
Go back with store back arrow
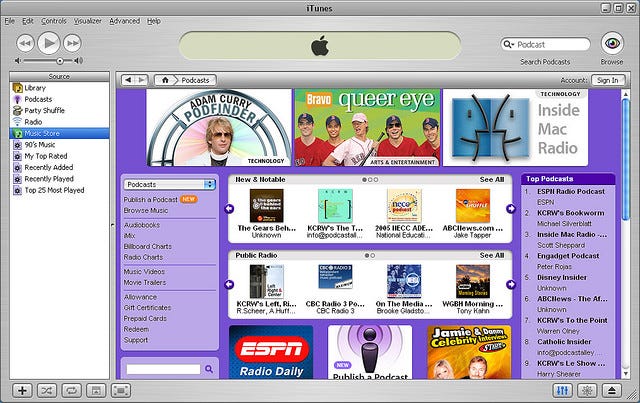coord(128,80)
